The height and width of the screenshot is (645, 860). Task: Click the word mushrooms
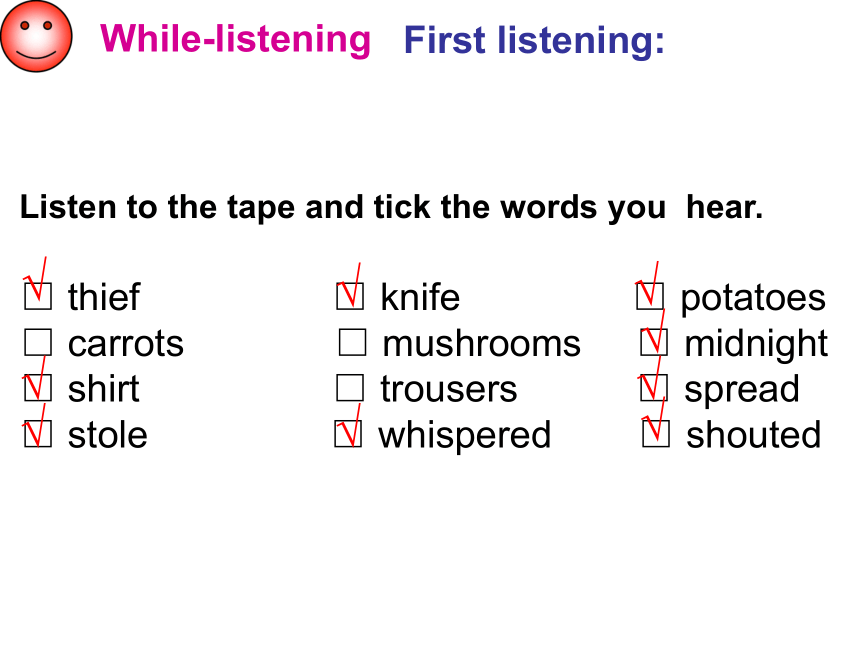point(482,344)
